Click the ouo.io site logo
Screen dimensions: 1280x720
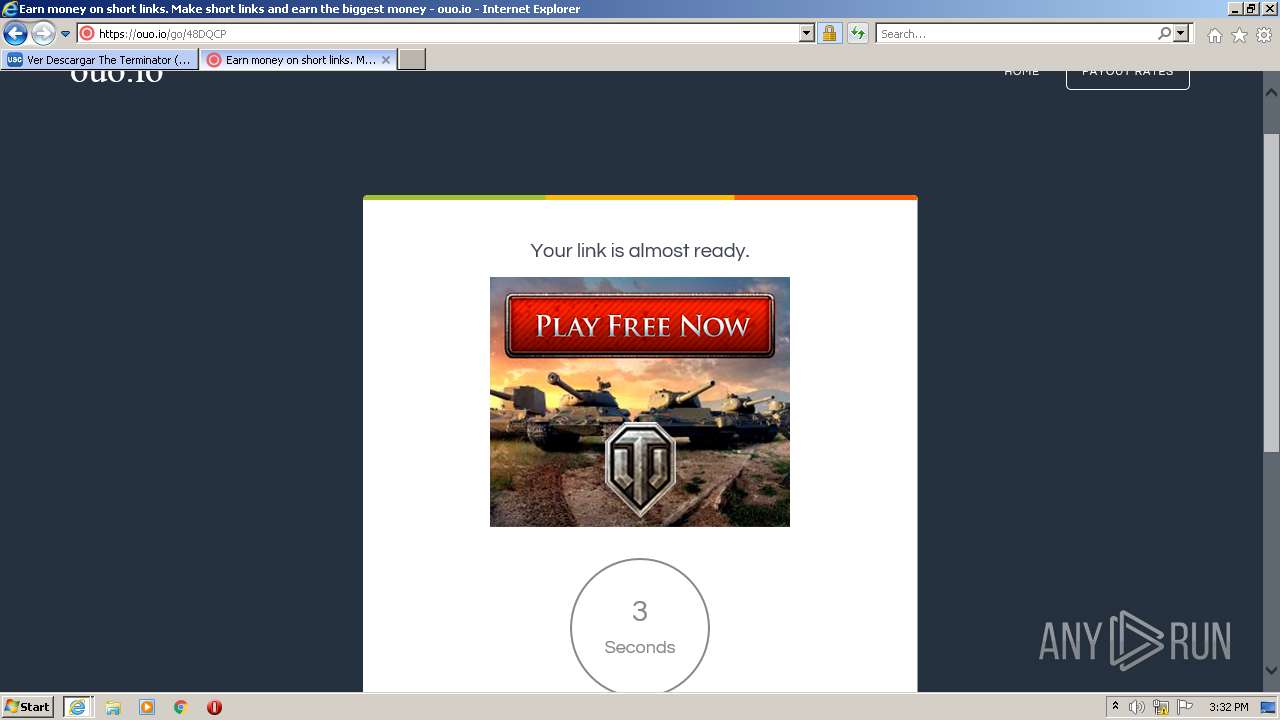[116, 74]
